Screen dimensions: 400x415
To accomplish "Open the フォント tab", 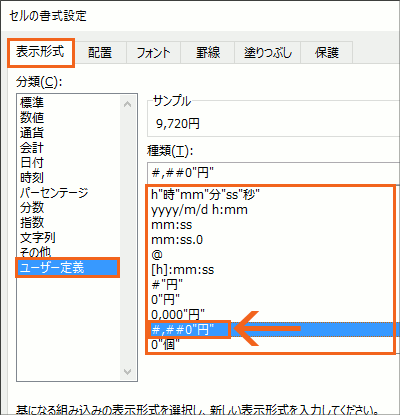I will coord(154,52).
